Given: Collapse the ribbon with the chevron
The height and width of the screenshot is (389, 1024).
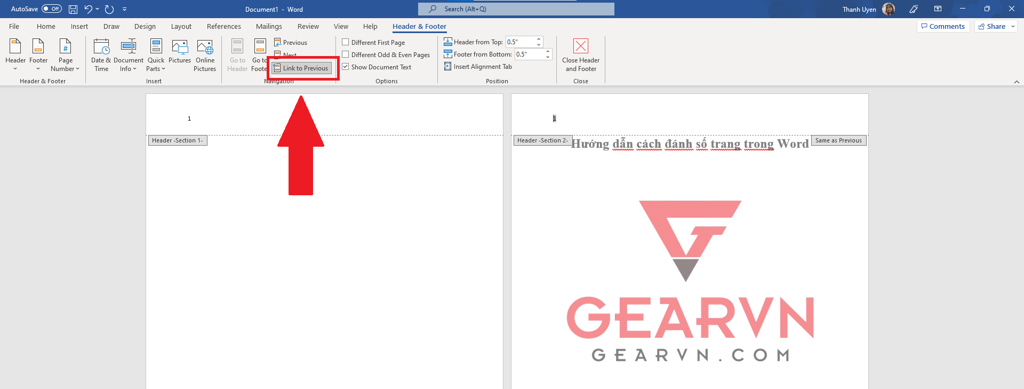Looking at the screenshot, I should pyautogui.click(x=1016, y=82).
